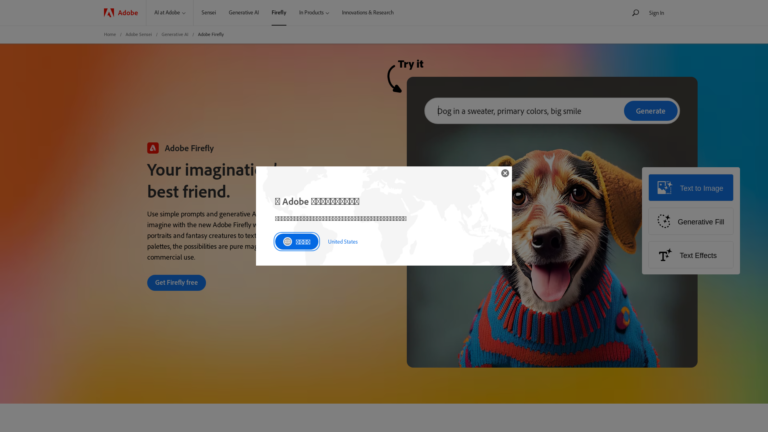Open the Sensei nav item
Screen dimensions: 768x432
[x=209, y=13]
